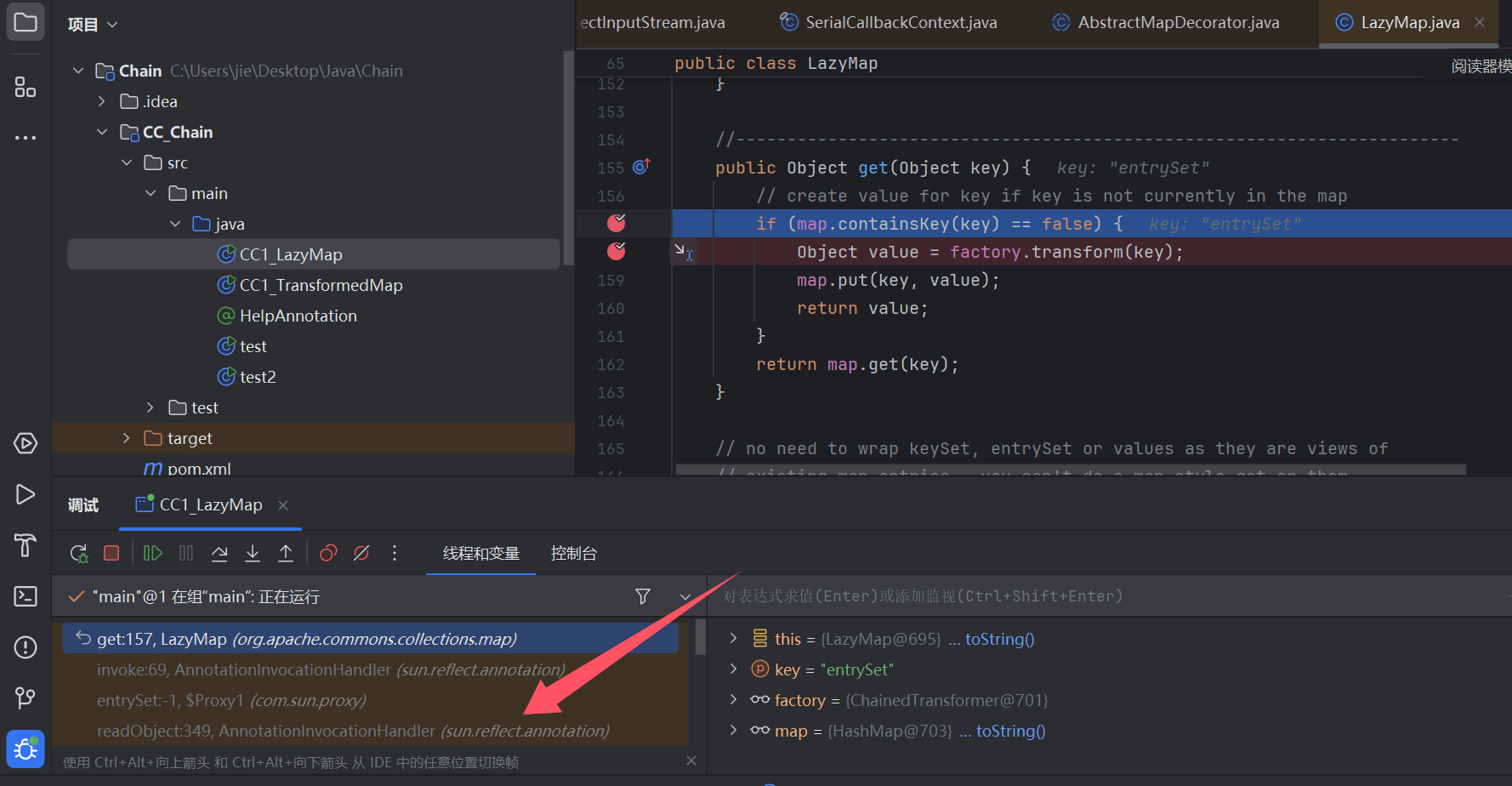Click toString() link for map variable
1512x786 pixels.
tap(1011, 731)
